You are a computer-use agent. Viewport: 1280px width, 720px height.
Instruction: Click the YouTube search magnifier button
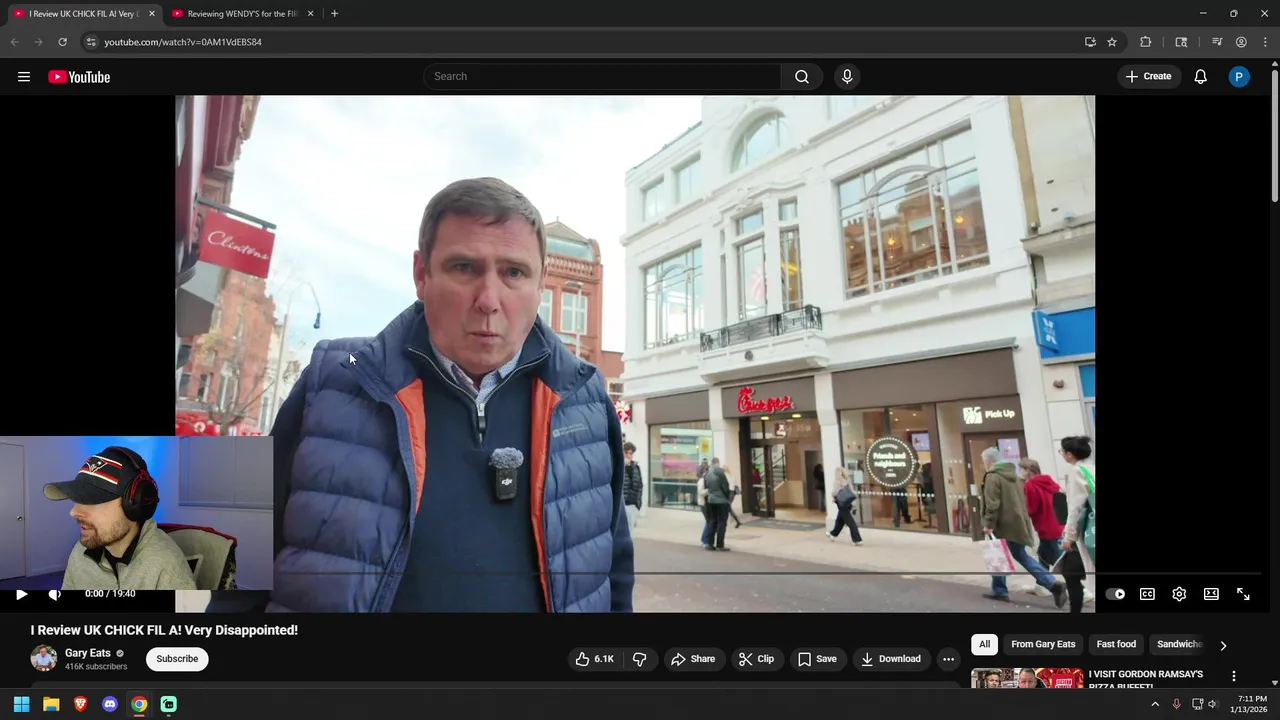tap(802, 77)
